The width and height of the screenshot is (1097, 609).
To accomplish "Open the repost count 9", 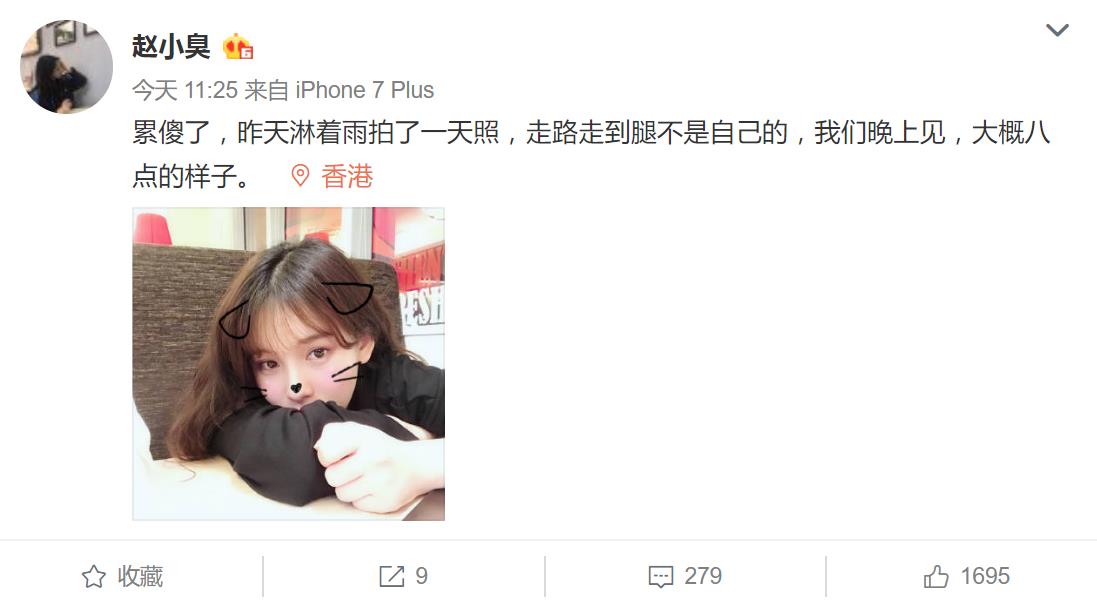I will tap(421, 576).
